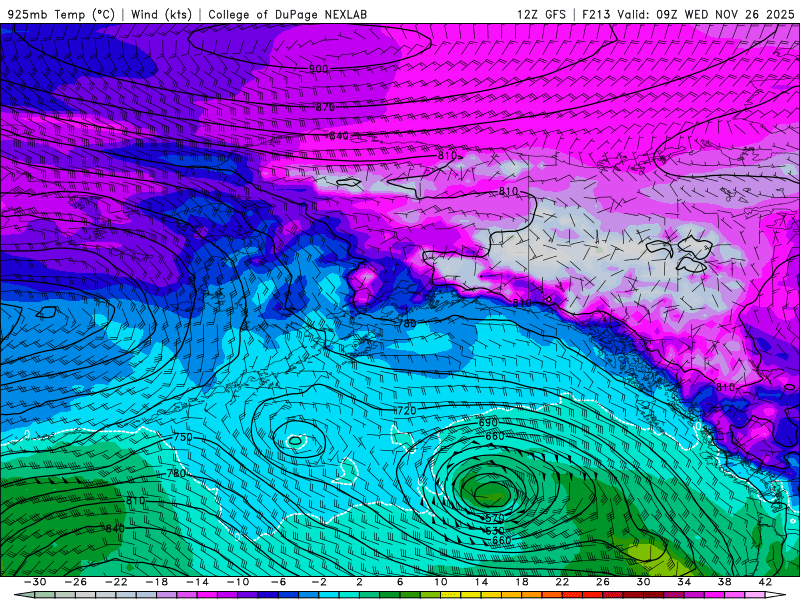Select the 42 tick label on the color bar
The image size is (800, 600).
(x=765, y=582)
